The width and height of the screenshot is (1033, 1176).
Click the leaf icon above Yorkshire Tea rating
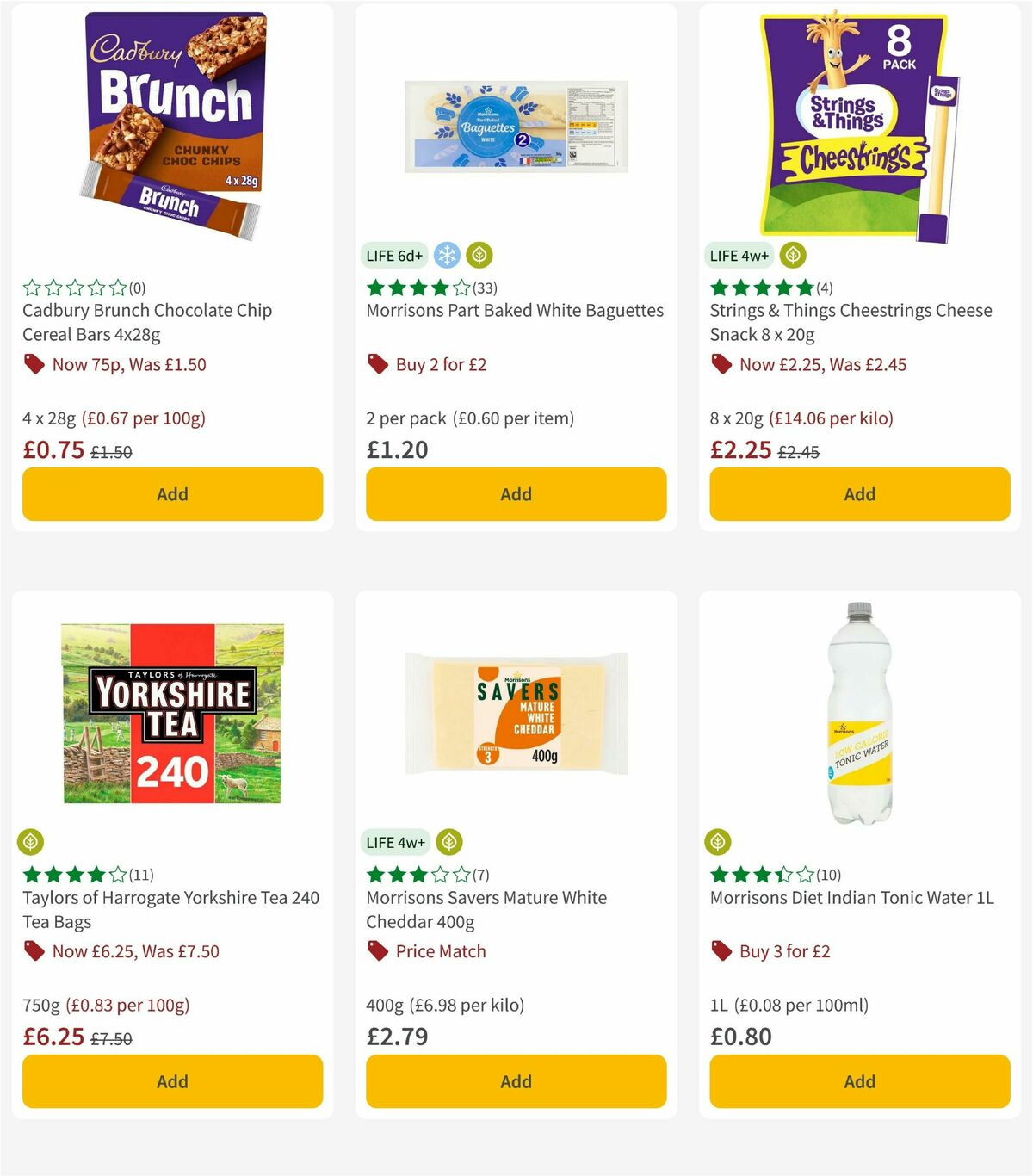(x=33, y=842)
